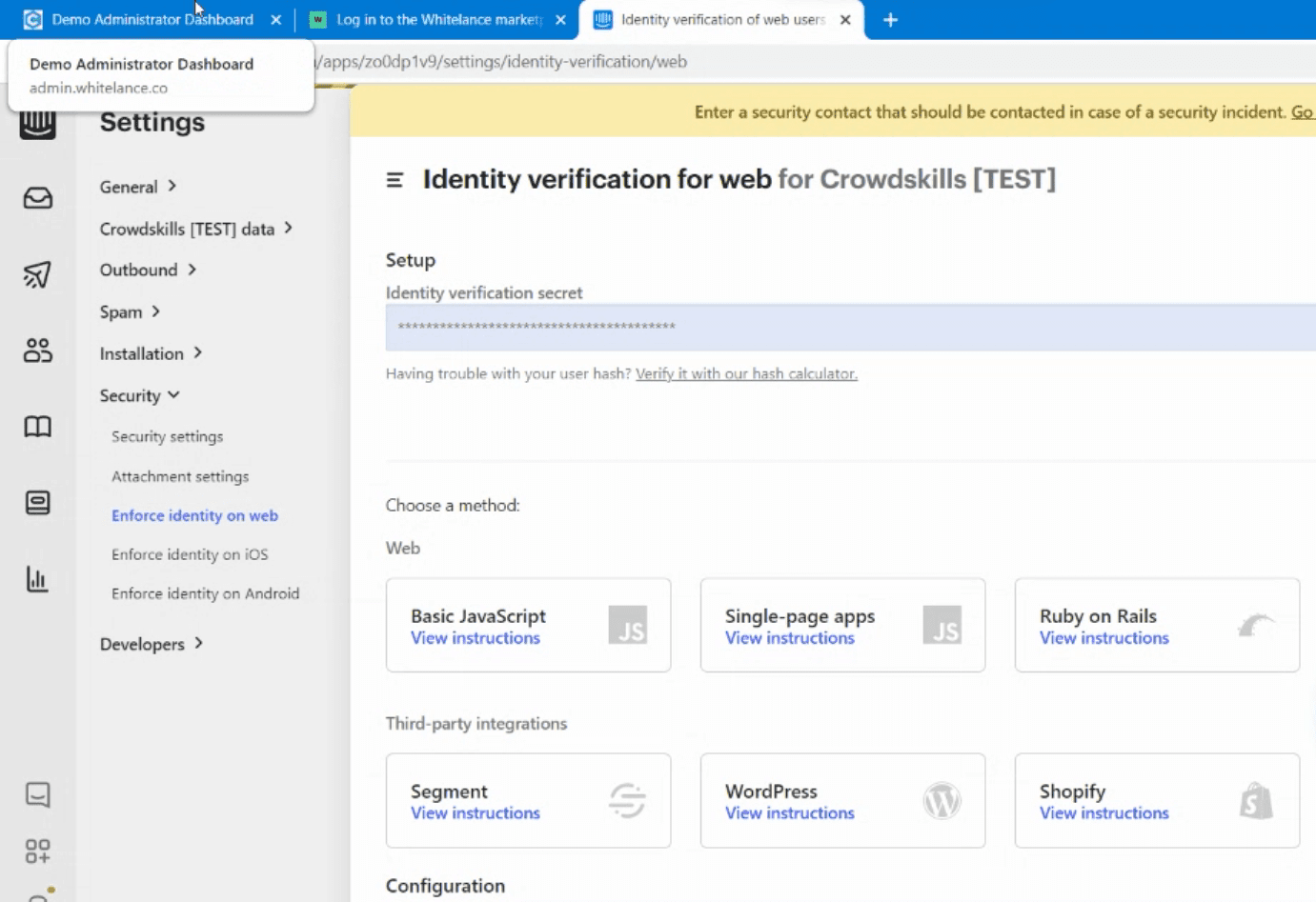The width and height of the screenshot is (1316, 902).
Task: Expand the Outbound settings section
Action: 148,270
